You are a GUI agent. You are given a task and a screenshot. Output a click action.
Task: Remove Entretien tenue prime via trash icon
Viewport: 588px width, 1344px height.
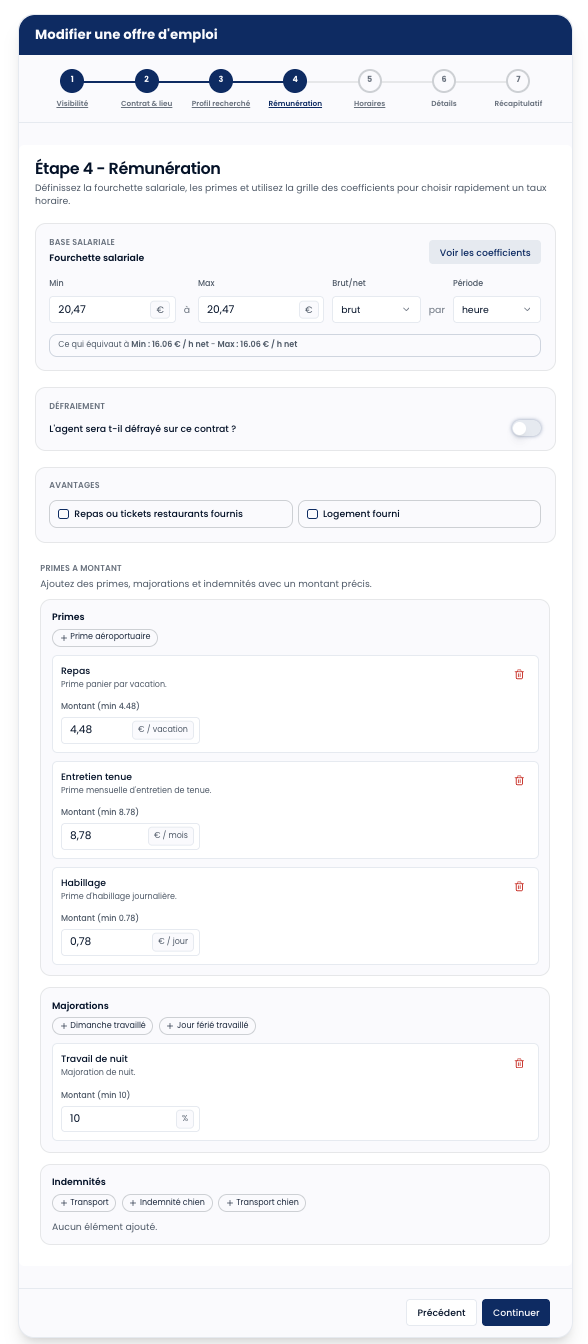pyautogui.click(x=519, y=780)
